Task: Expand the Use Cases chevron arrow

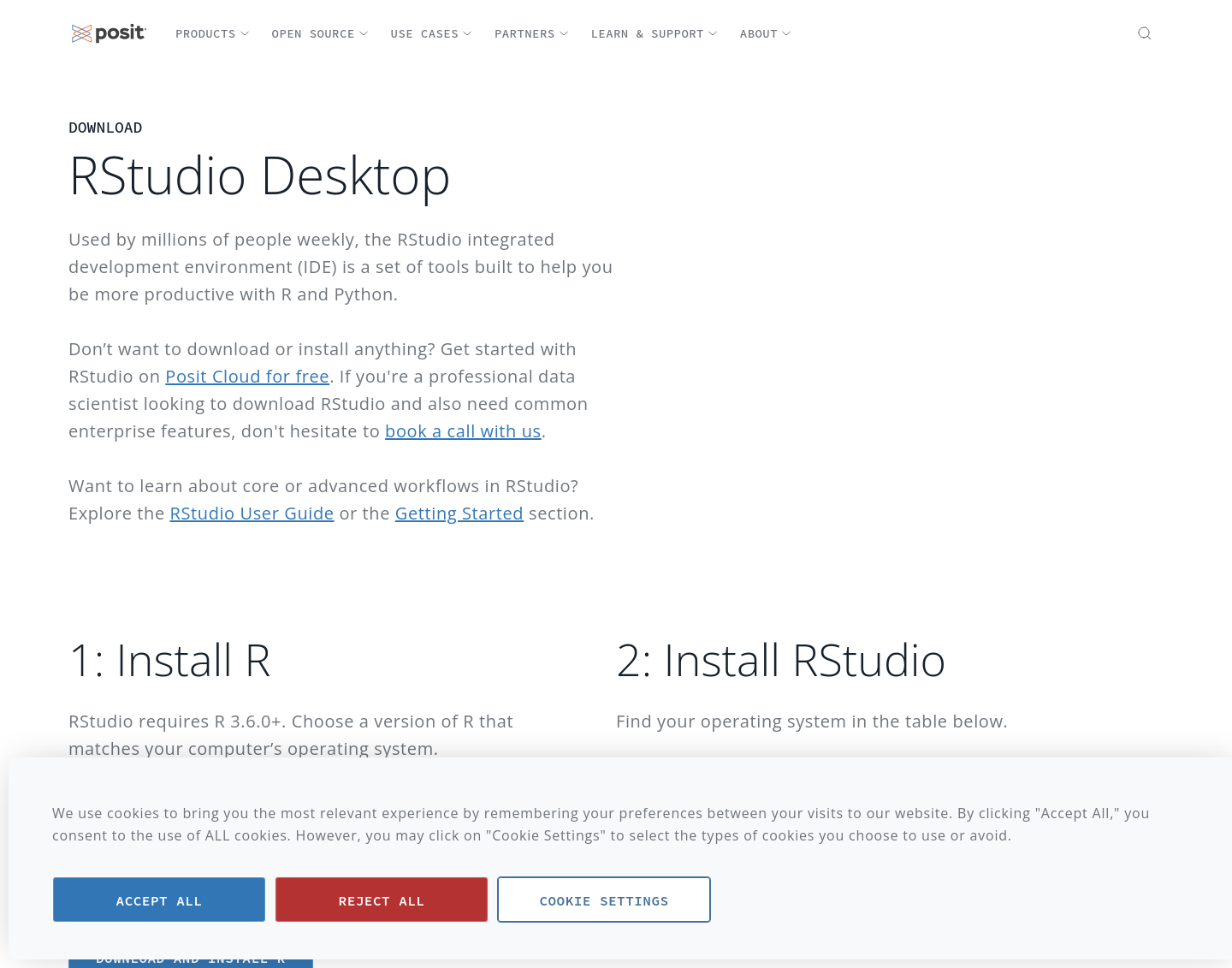Action: click(467, 34)
